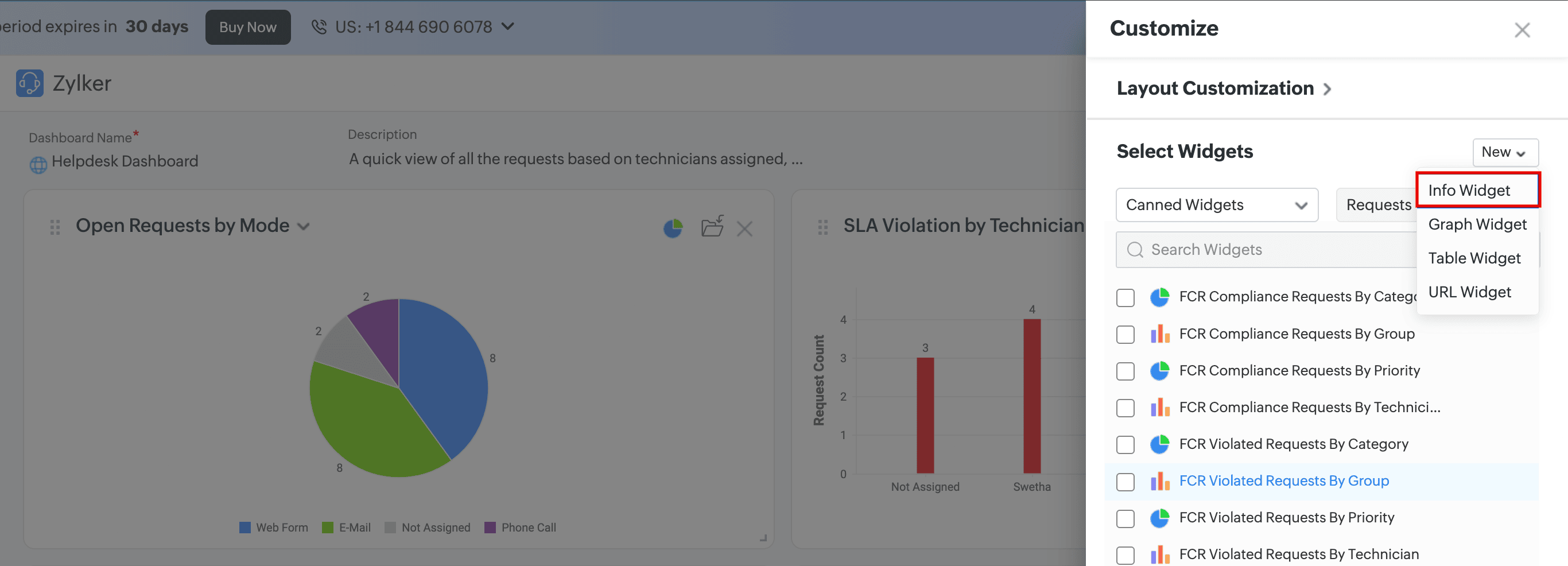Check FCR Compliance Requests By Group

[1125, 335]
